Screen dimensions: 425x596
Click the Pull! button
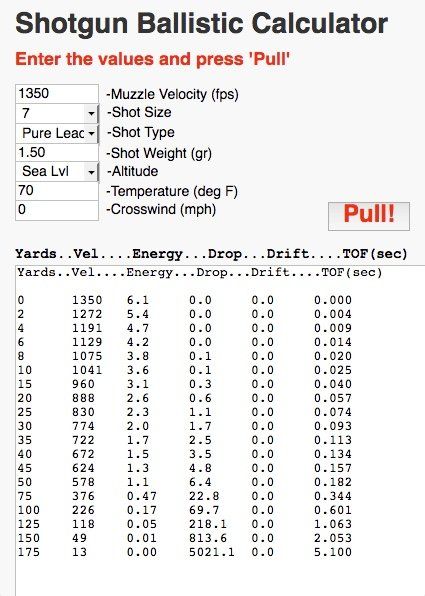tap(369, 216)
